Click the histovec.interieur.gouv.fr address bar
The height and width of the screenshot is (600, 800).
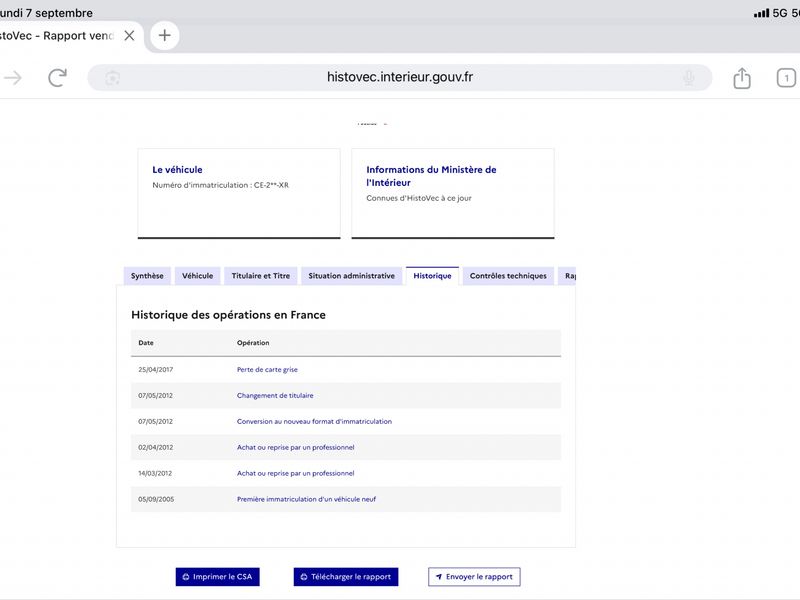pos(399,78)
